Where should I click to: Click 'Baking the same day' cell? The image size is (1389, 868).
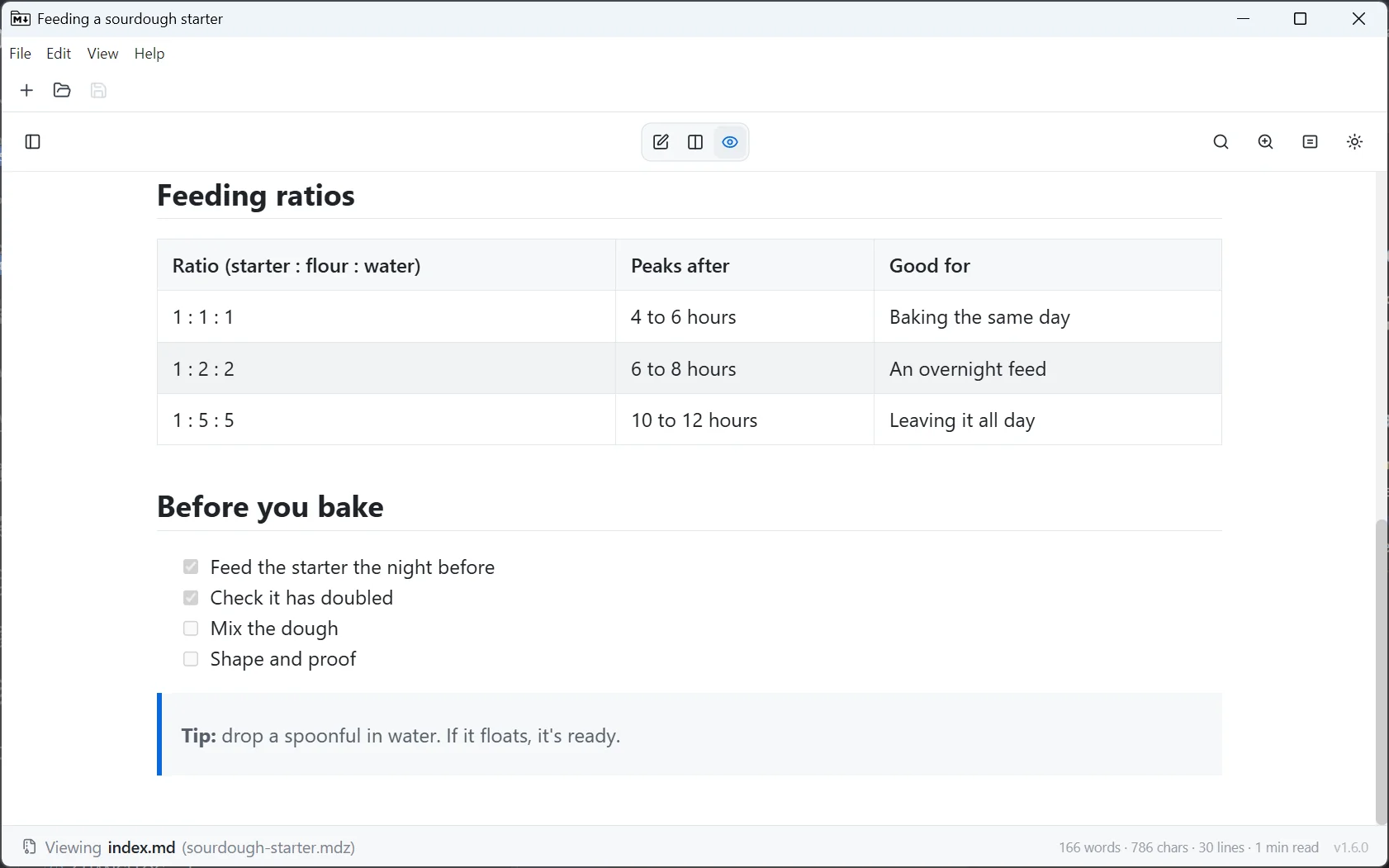[x=1048, y=317]
